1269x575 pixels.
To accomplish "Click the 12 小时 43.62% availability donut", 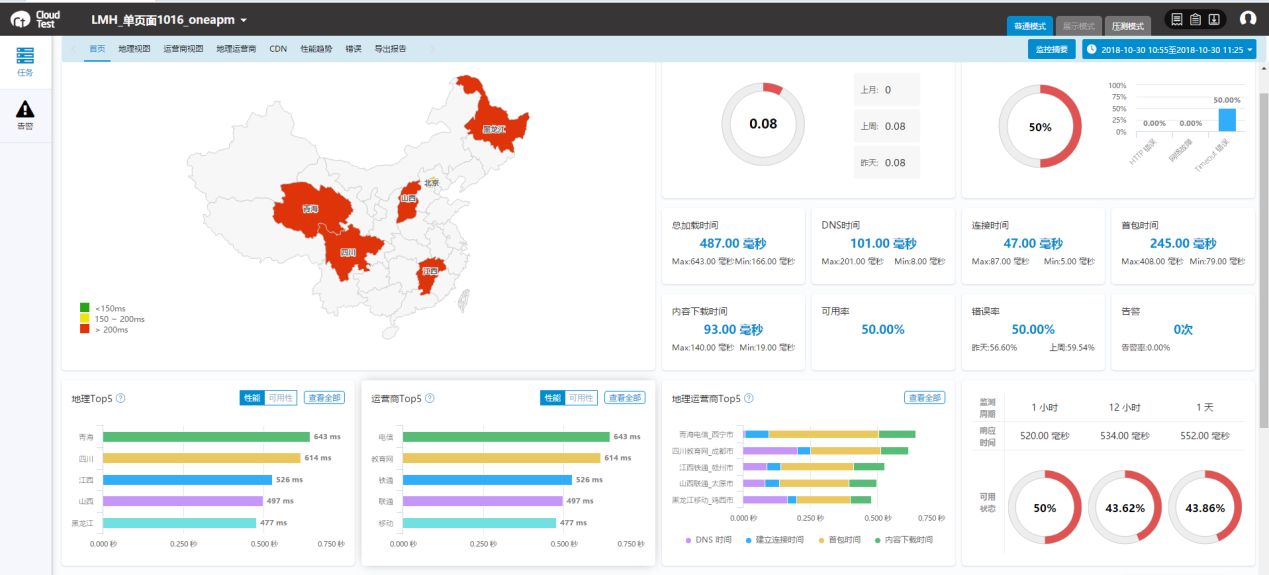I will coord(1124,508).
